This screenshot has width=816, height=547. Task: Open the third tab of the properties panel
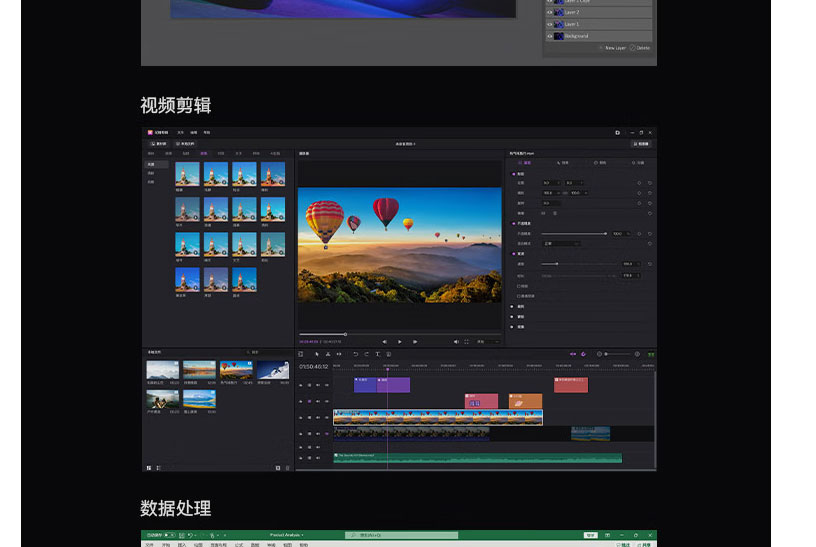tap(601, 163)
